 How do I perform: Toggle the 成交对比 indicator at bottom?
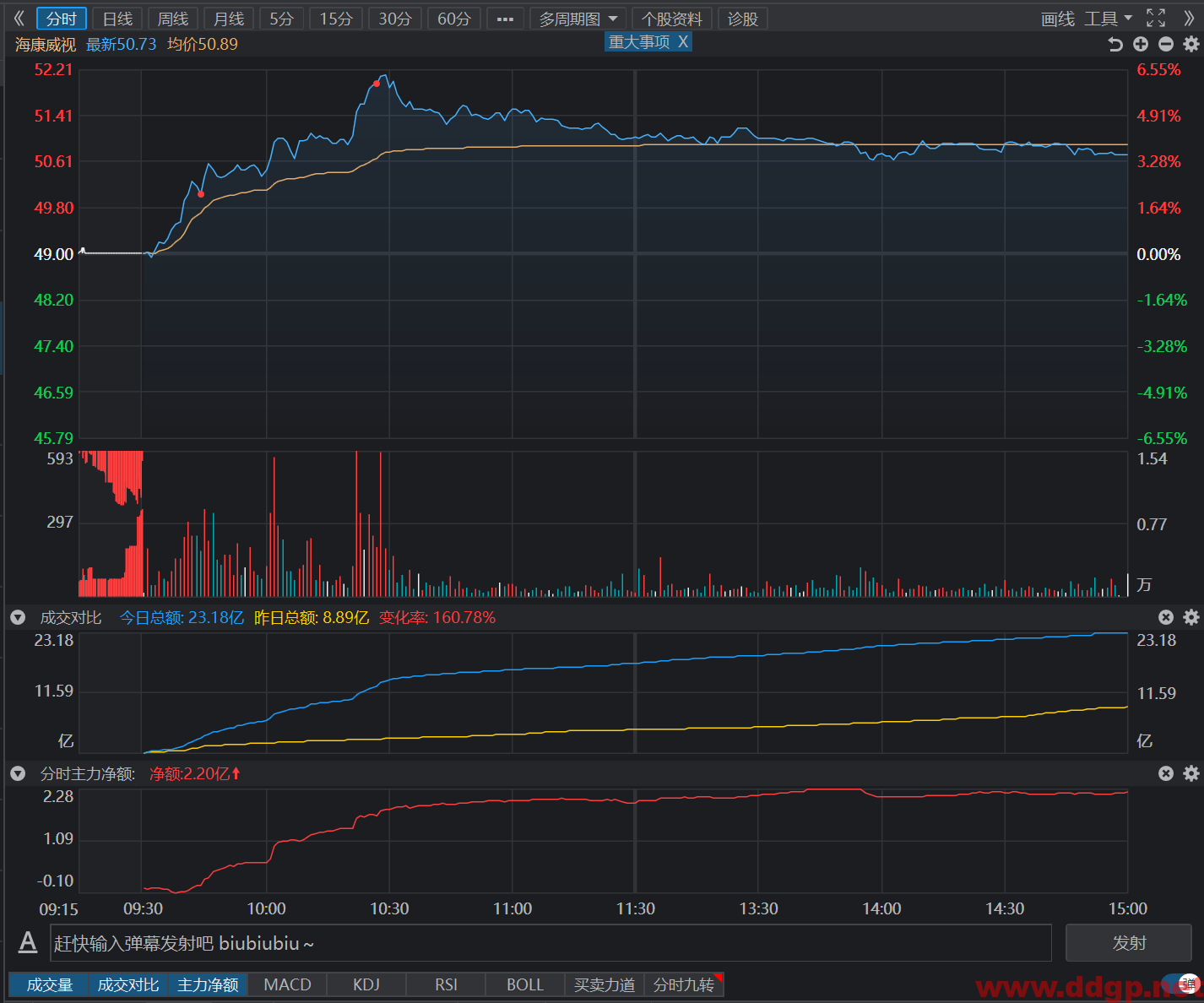(128, 984)
